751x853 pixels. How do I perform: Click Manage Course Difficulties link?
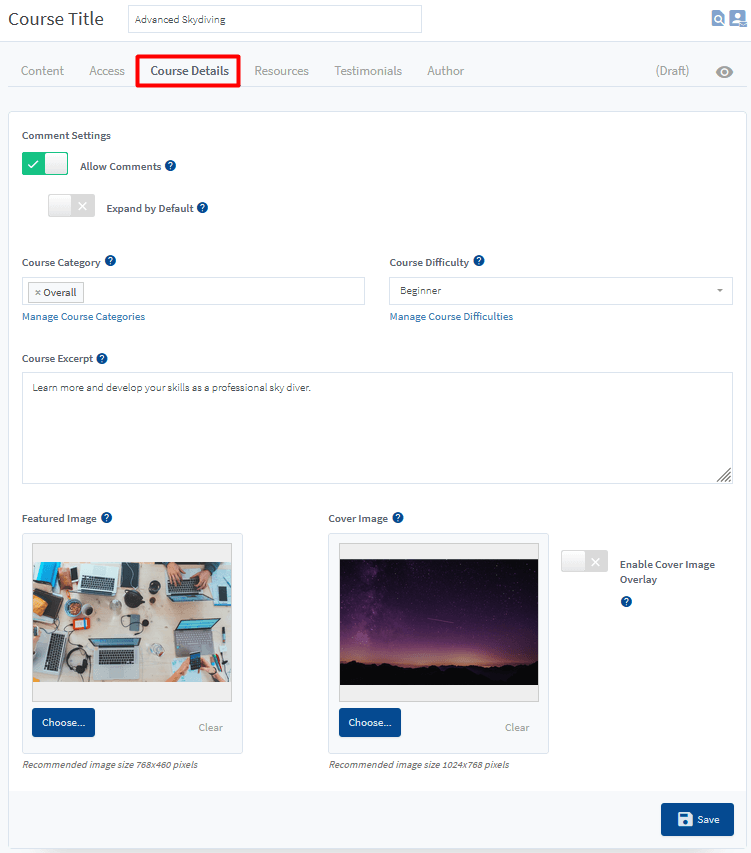point(451,317)
